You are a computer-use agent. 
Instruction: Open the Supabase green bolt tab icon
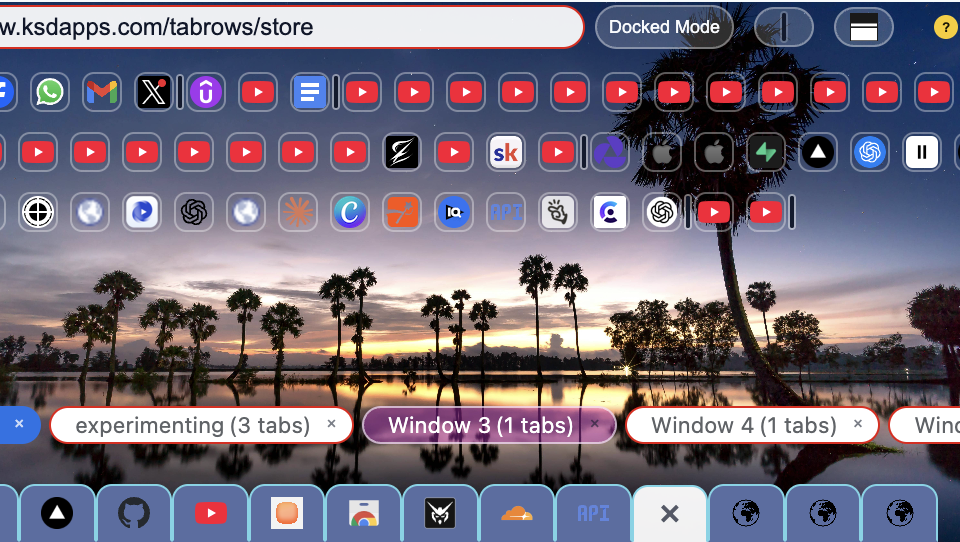click(766, 153)
